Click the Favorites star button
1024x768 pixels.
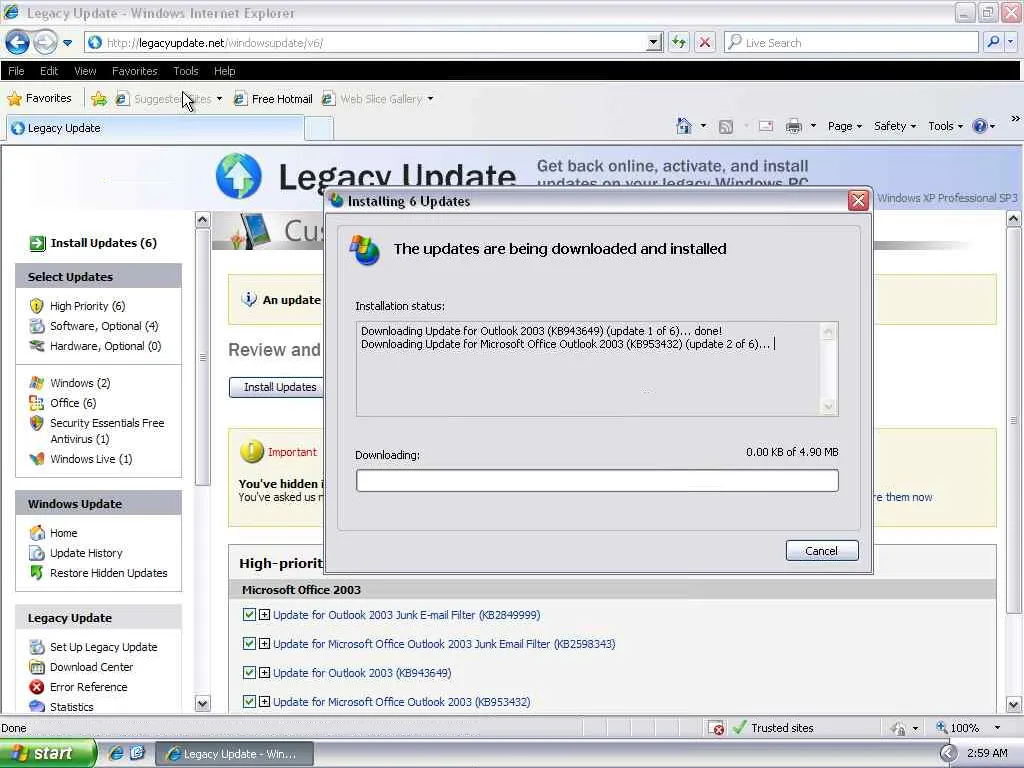coord(39,99)
